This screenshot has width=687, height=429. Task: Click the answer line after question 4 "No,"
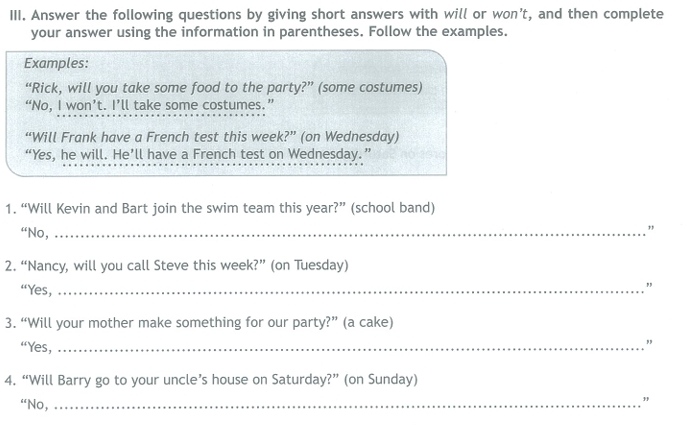pyautogui.click(x=349, y=405)
